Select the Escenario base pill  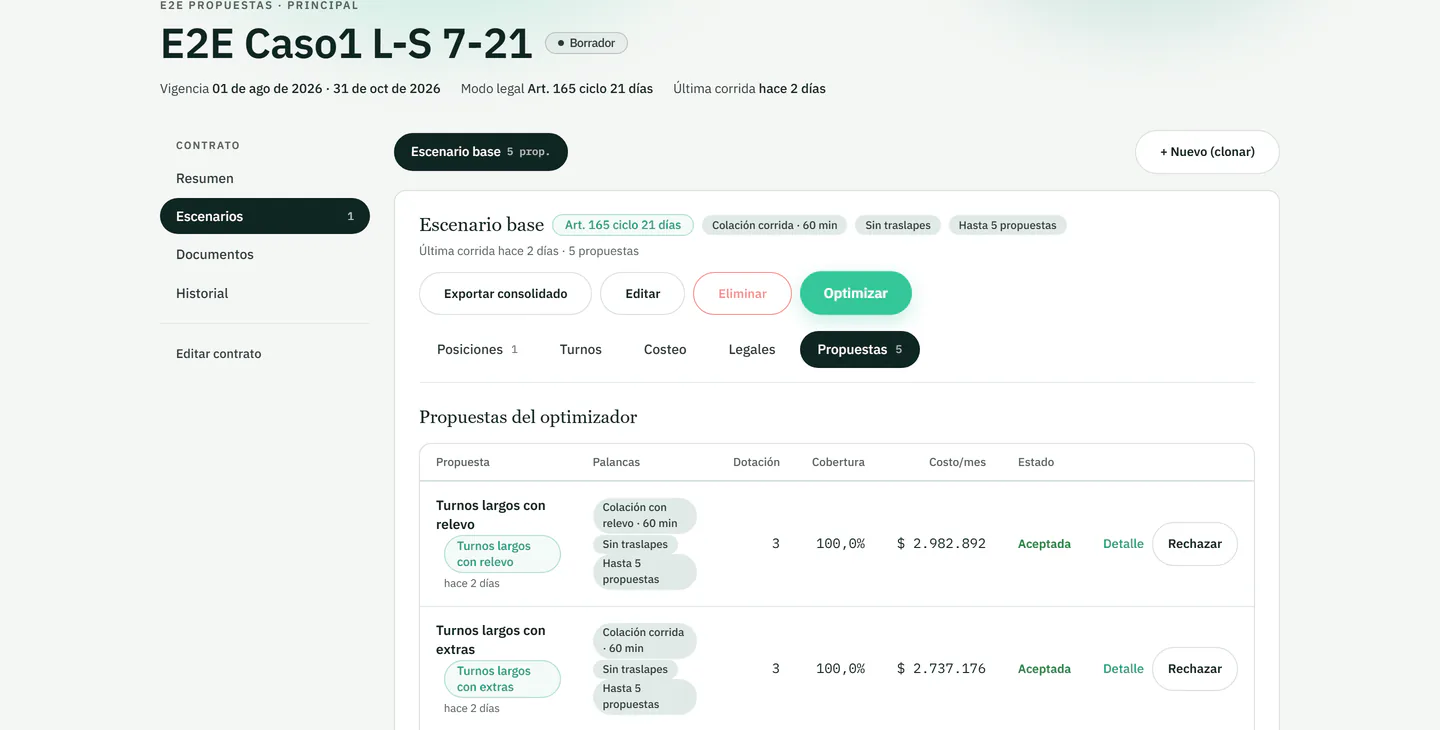pyautogui.click(x=481, y=152)
